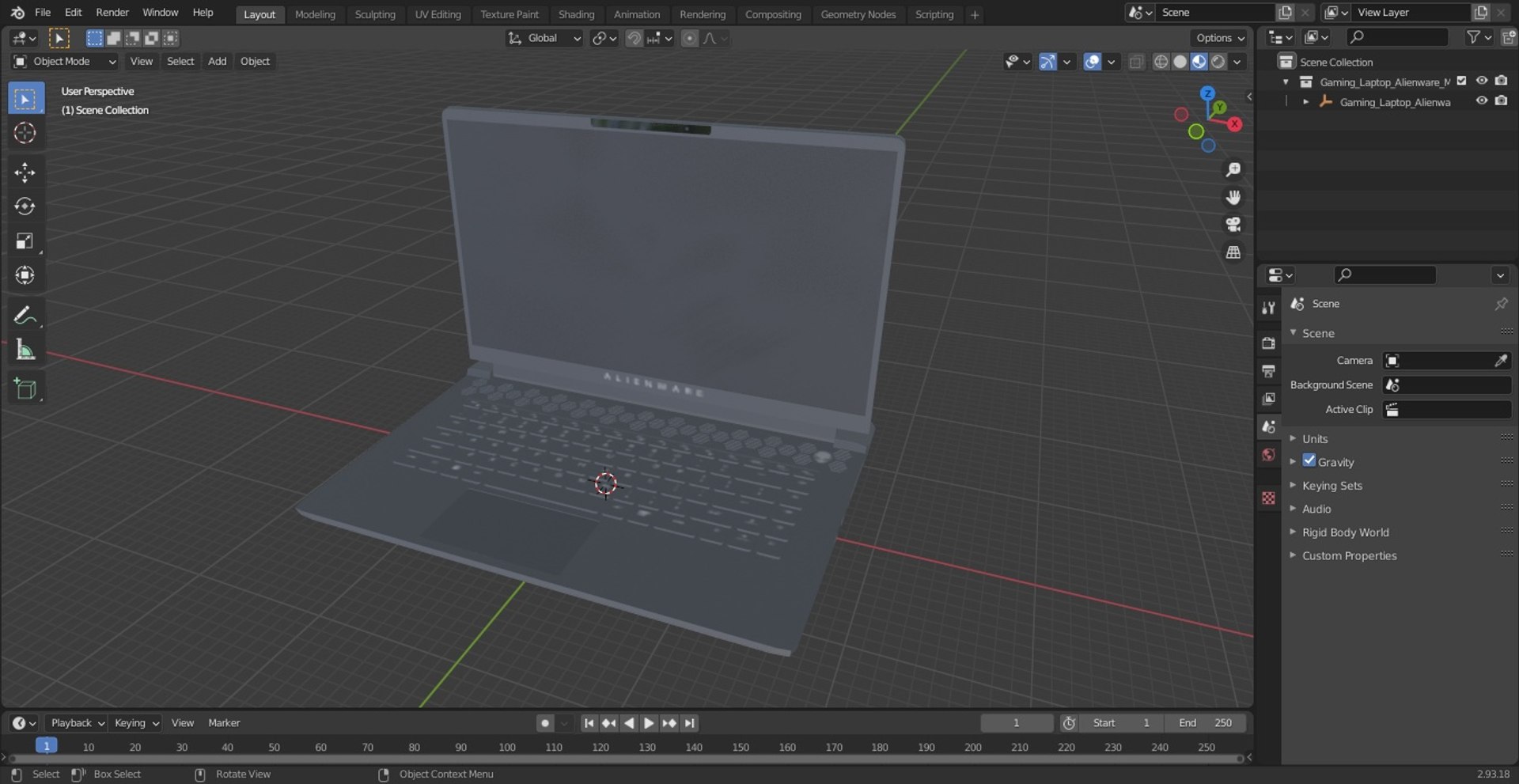Screen dimensions: 1519x784
Task: Activate the 3D Cursor tool
Action: tap(25, 133)
